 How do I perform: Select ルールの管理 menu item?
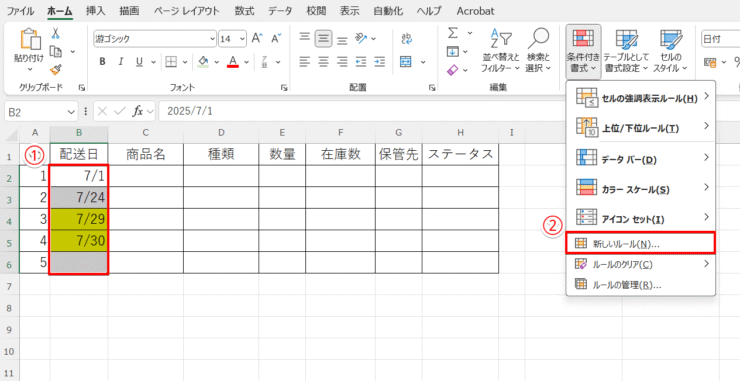coord(640,285)
